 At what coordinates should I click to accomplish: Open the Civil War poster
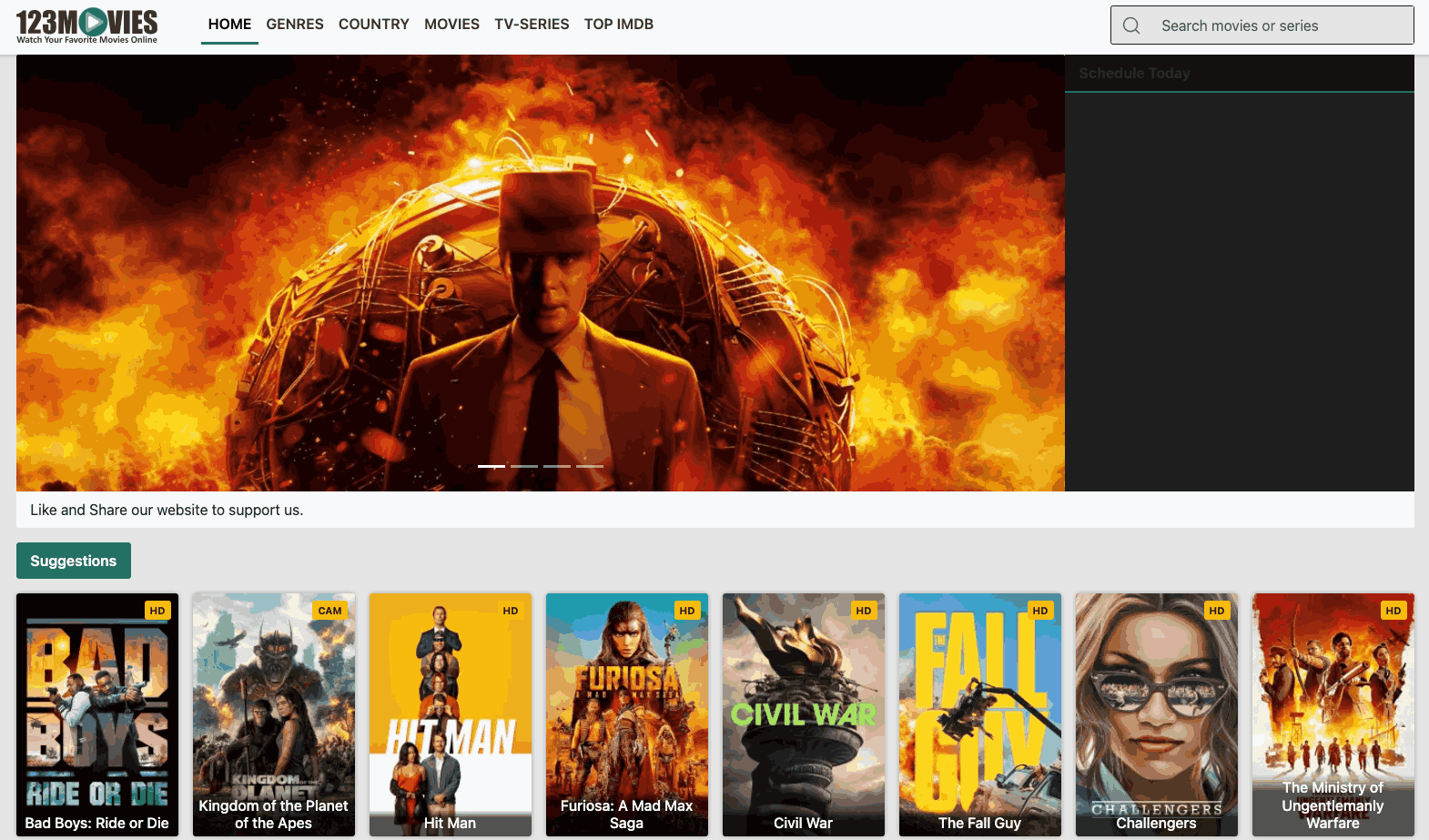[804, 714]
